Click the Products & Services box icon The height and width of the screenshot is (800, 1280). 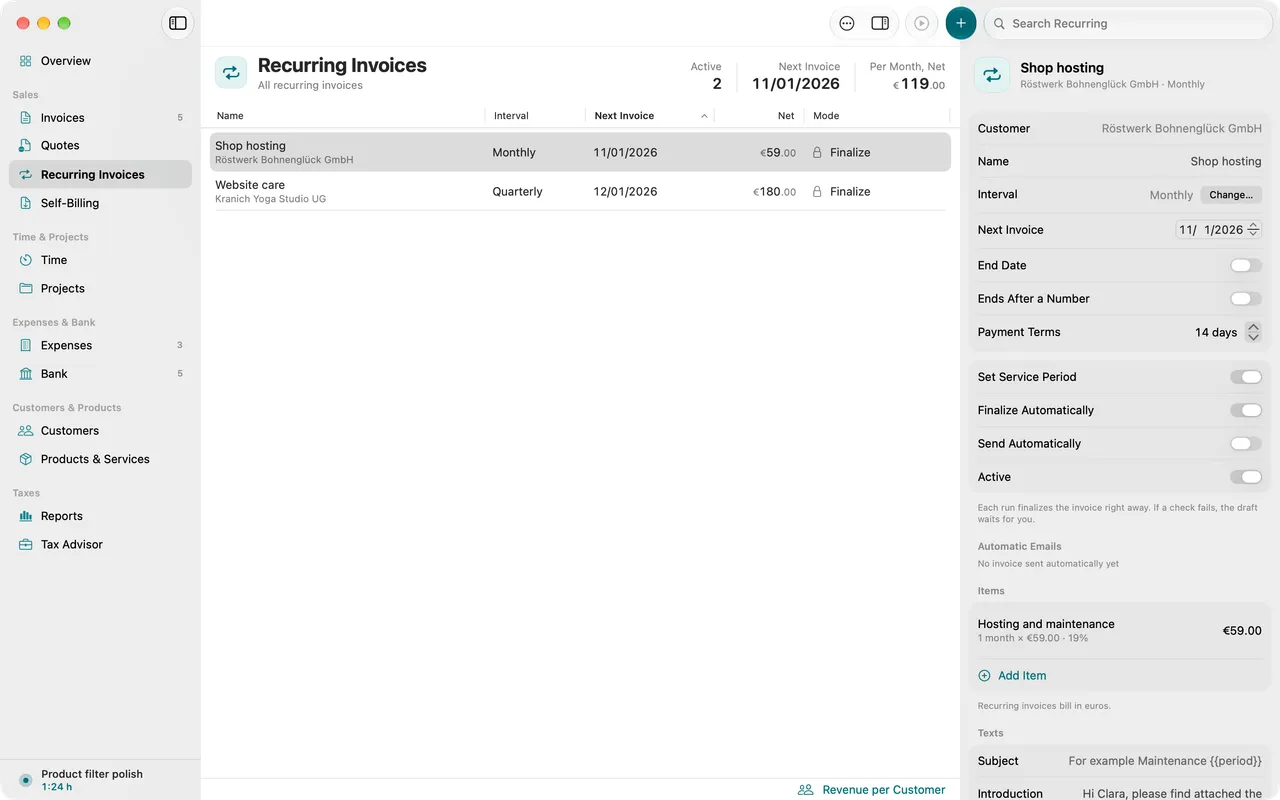pos(26,460)
